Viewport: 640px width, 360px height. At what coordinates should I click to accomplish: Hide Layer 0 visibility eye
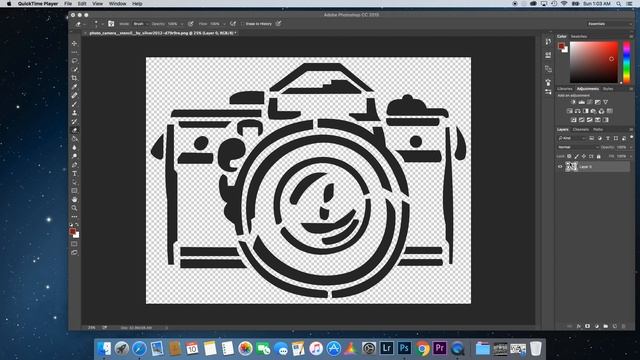point(560,167)
